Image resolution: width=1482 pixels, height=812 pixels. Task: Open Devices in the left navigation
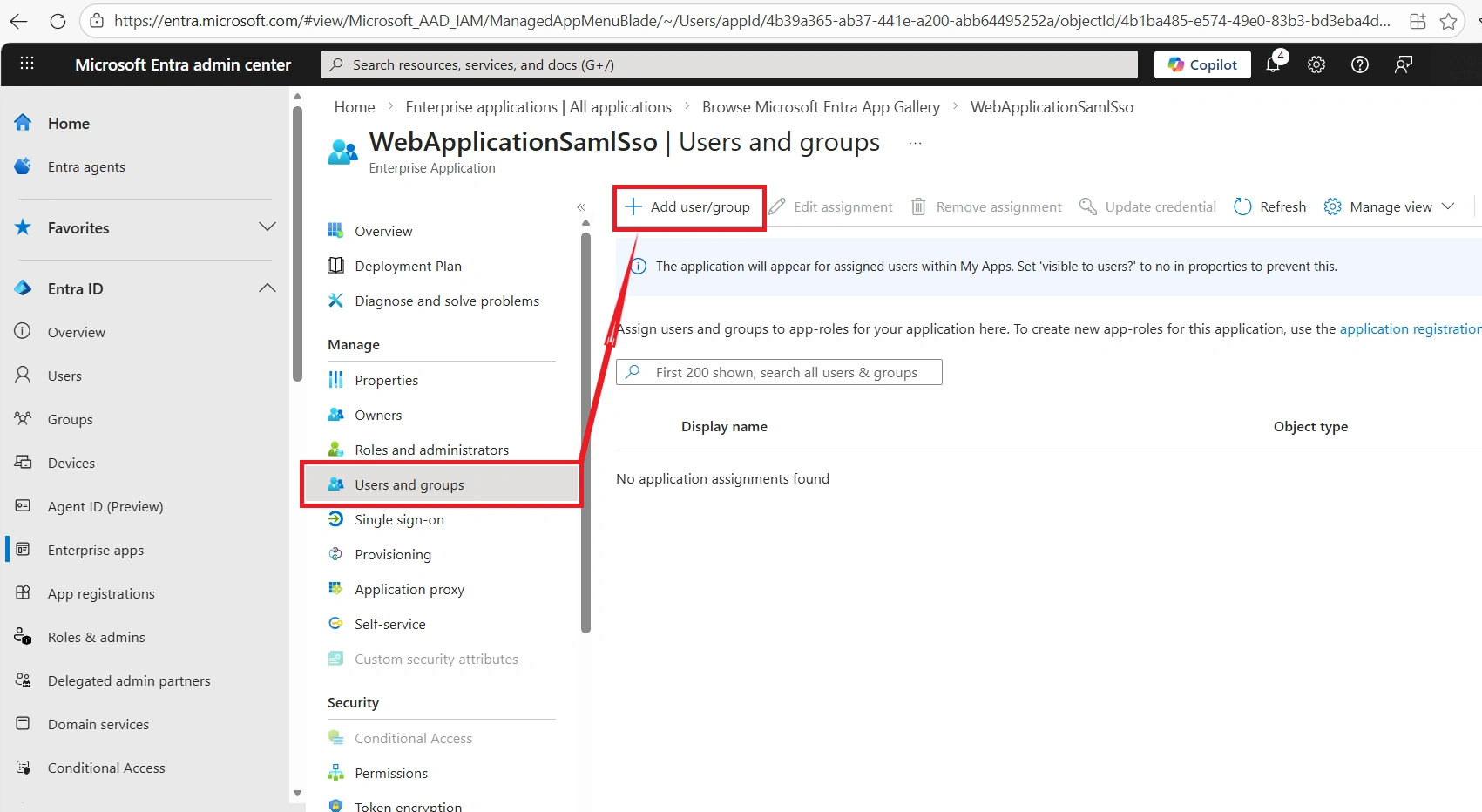pyautogui.click(x=71, y=463)
